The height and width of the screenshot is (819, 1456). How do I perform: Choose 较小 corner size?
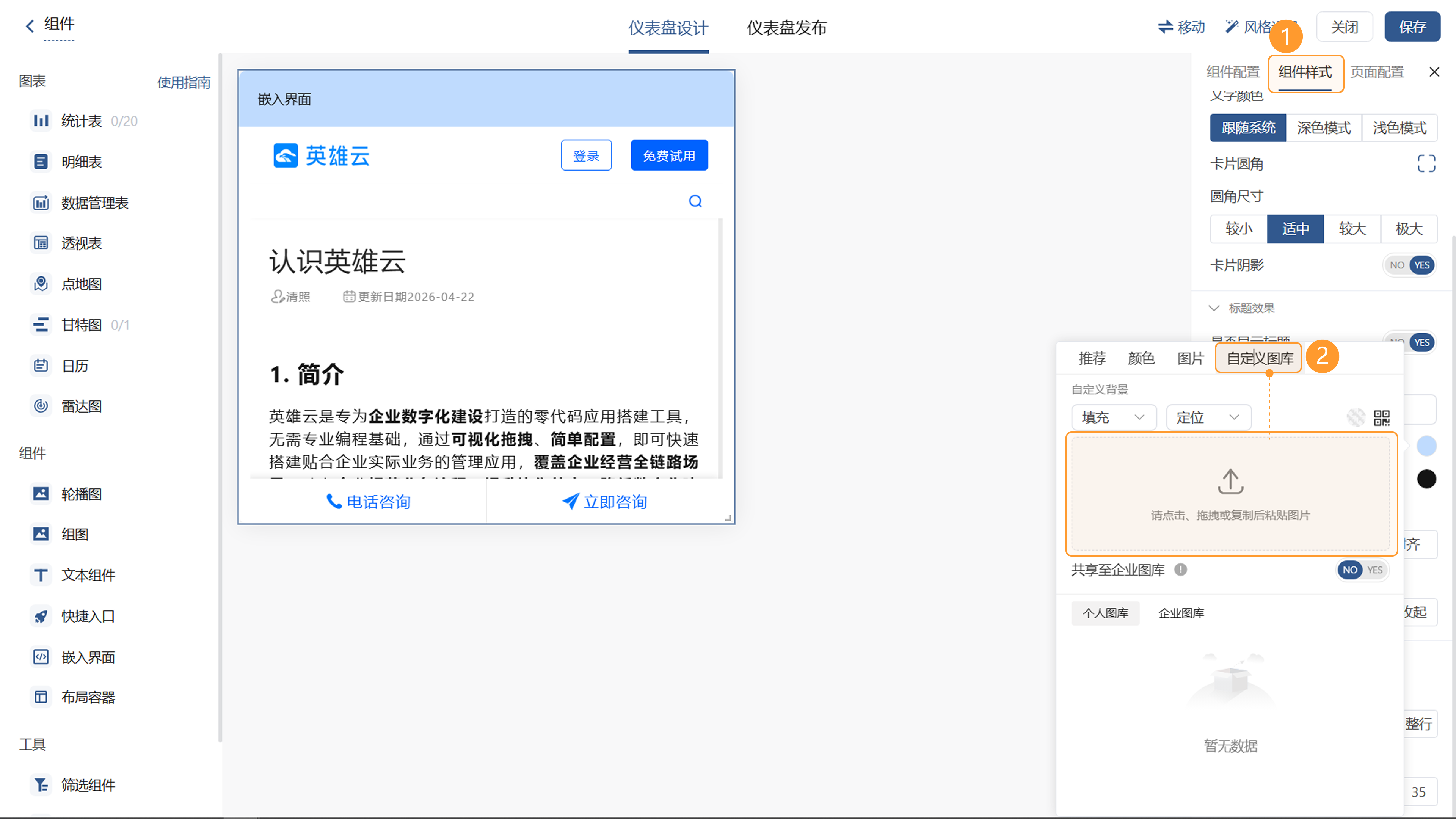pos(1239,229)
